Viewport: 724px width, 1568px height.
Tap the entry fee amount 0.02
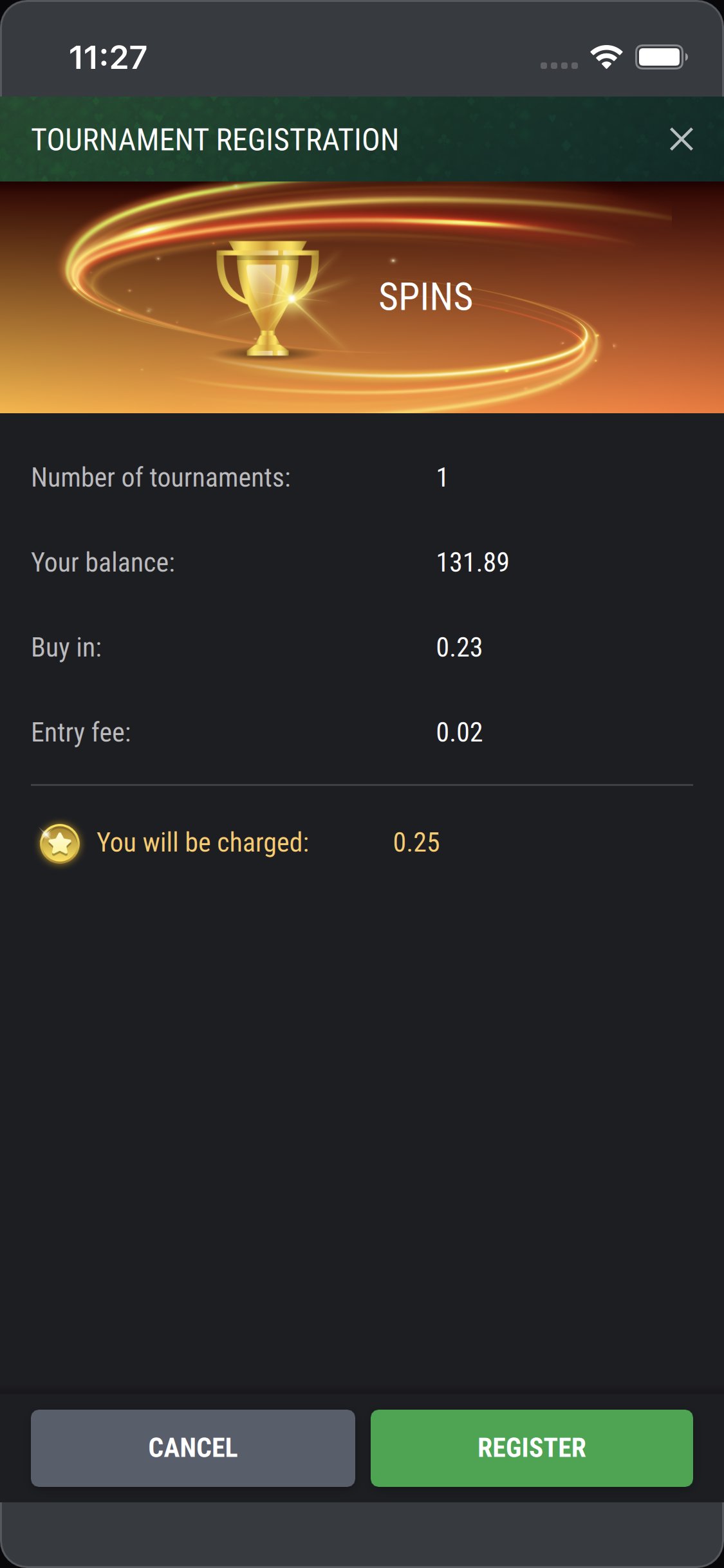[459, 733]
